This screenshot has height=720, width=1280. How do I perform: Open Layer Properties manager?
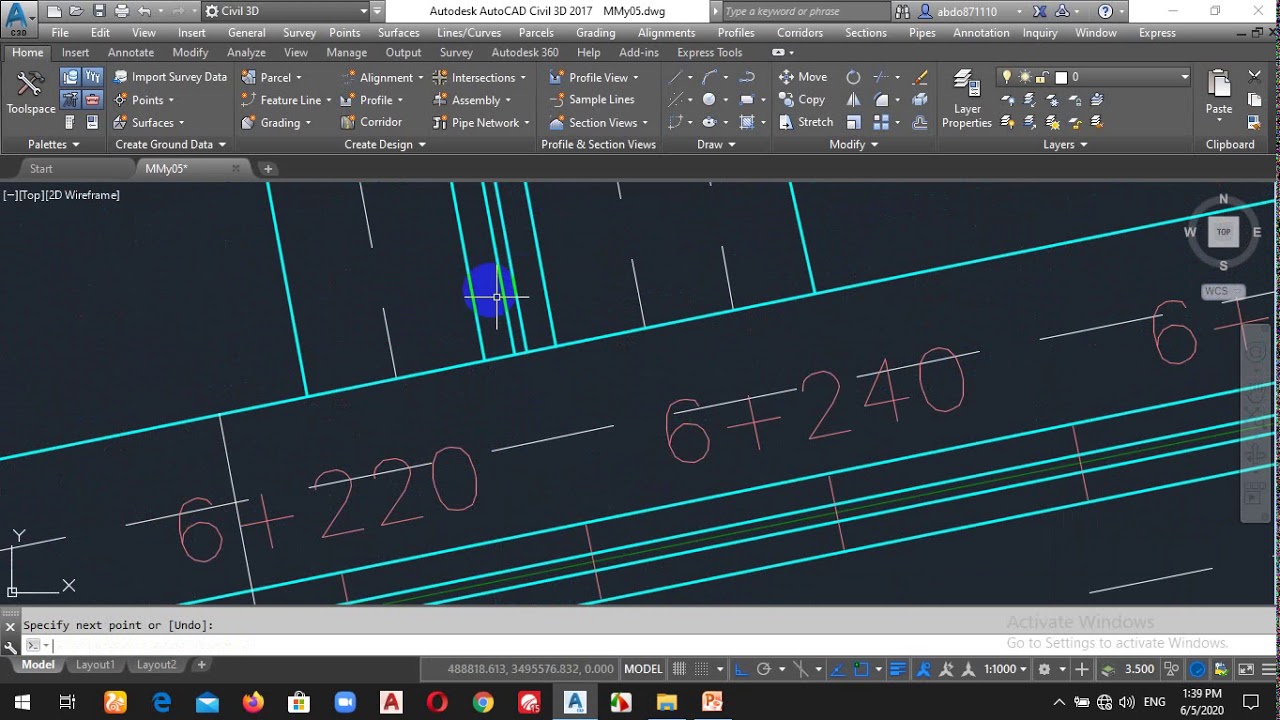(x=967, y=99)
